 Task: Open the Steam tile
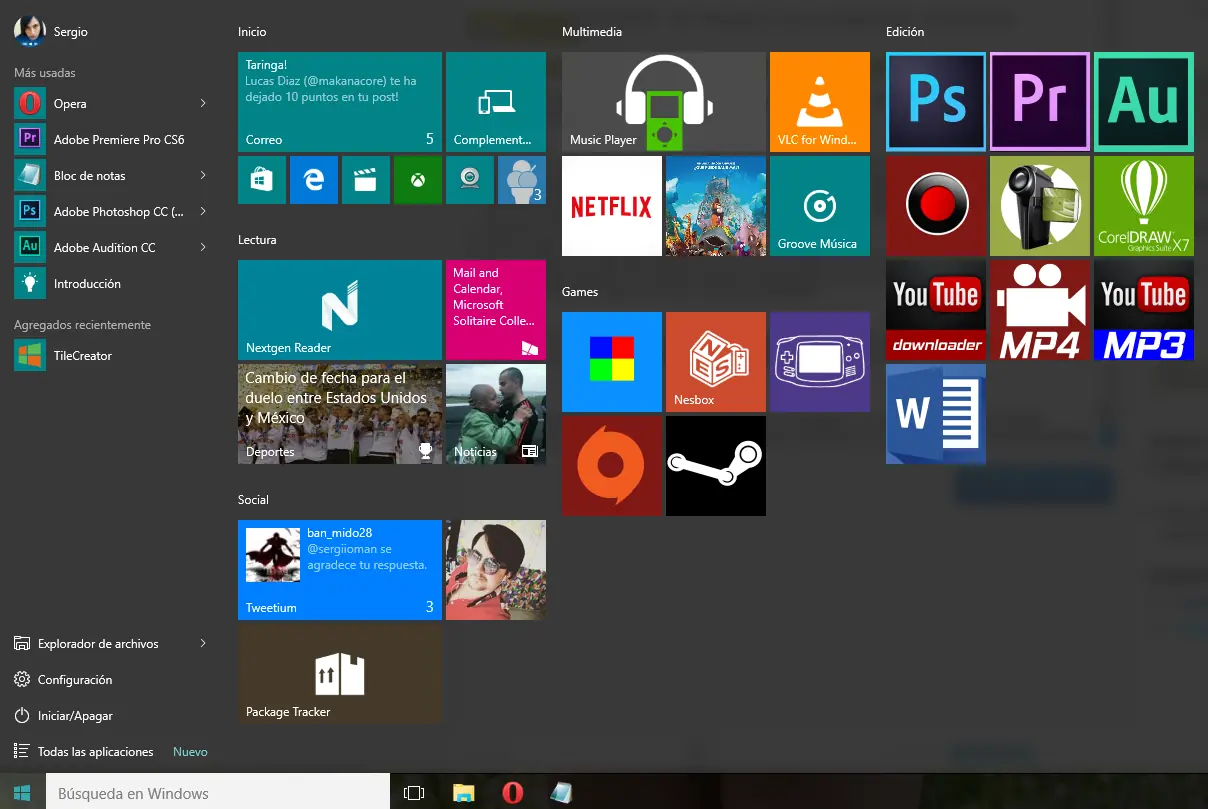click(716, 466)
